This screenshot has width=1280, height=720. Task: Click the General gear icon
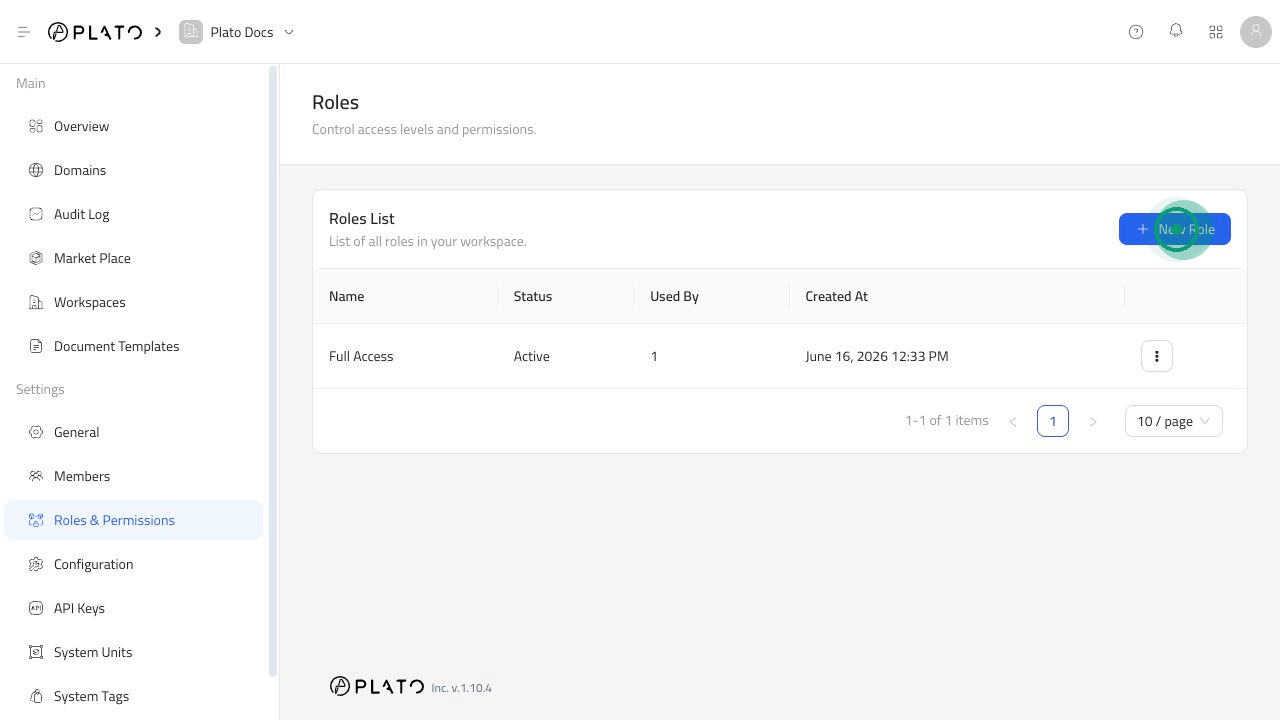(36, 432)
